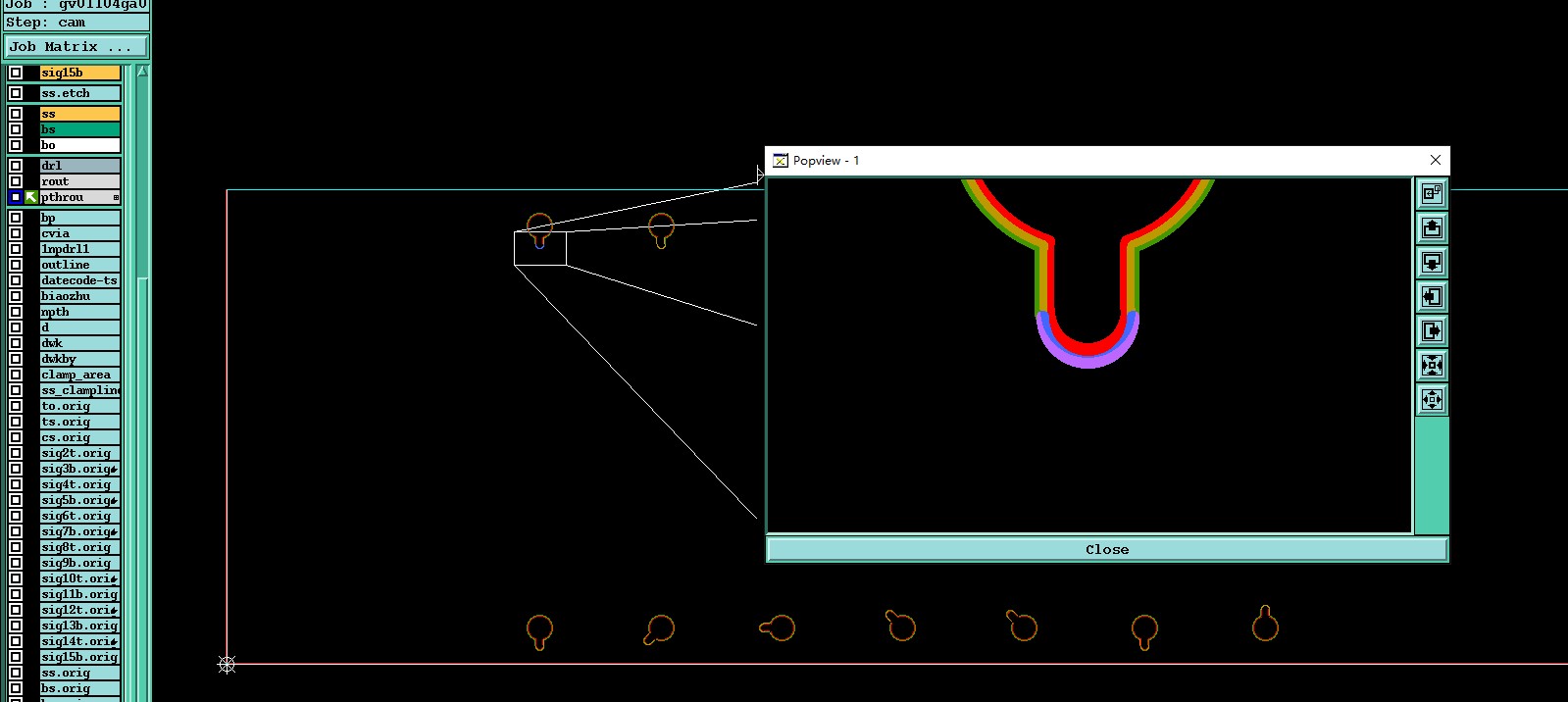
Task: Toggle visibility checkbox for layer ss
Action: click(16, 114)
